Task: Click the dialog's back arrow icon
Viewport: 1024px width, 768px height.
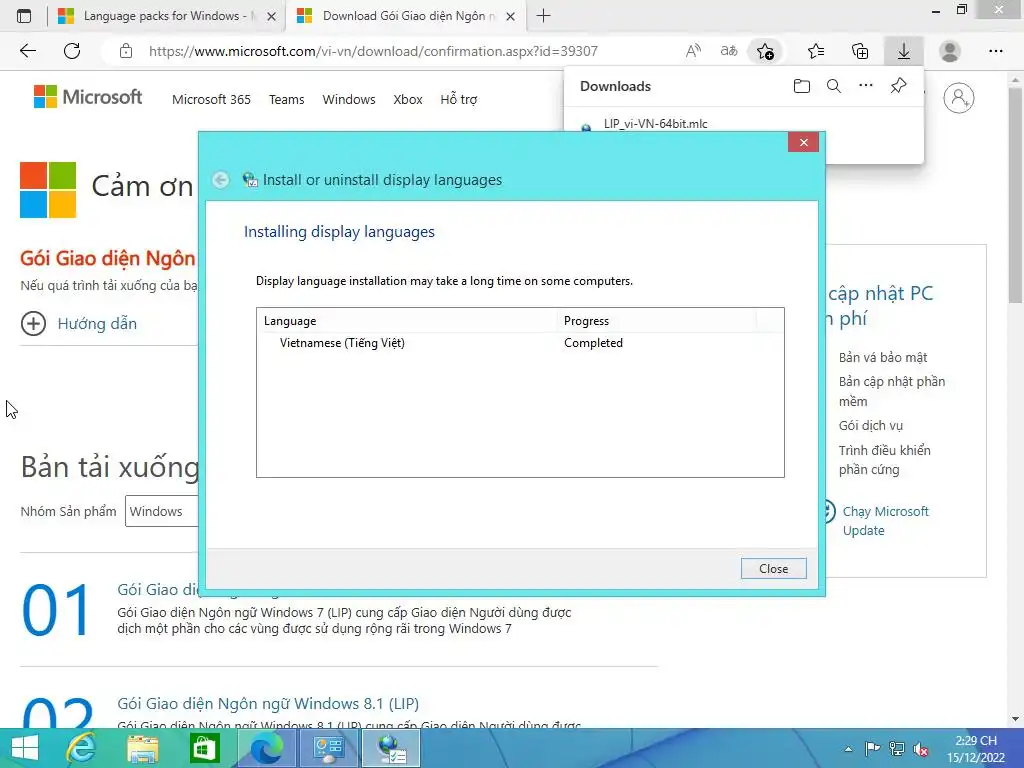Action: click(221, 180)
